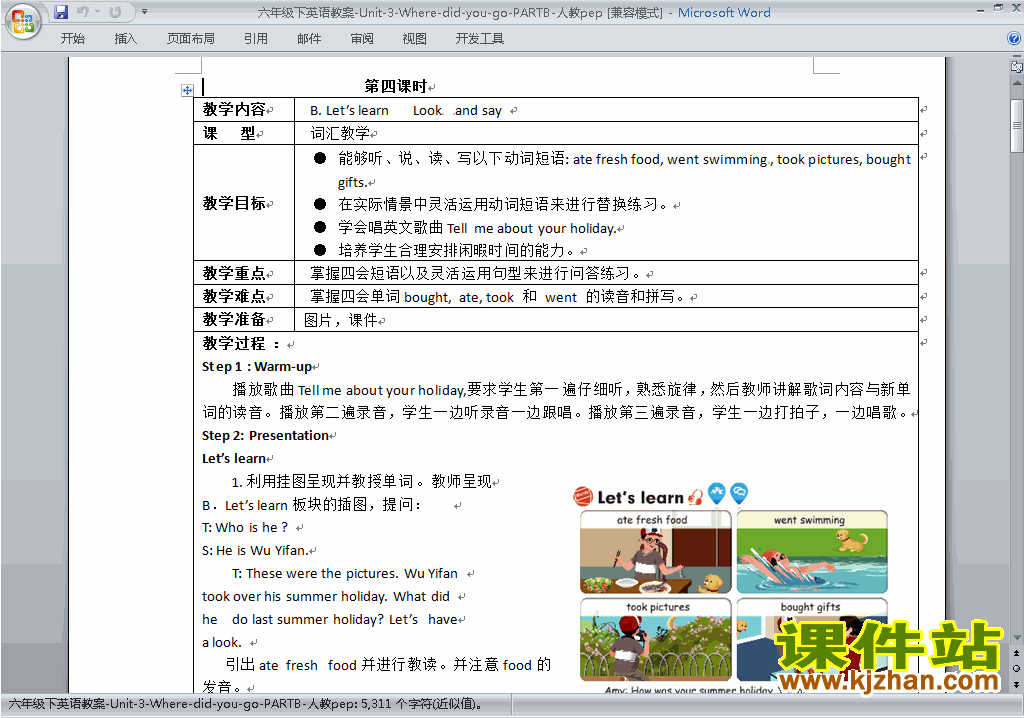
Task: Click the vertical scrollbar down arrow
Action: click(x=1016, y=637)
